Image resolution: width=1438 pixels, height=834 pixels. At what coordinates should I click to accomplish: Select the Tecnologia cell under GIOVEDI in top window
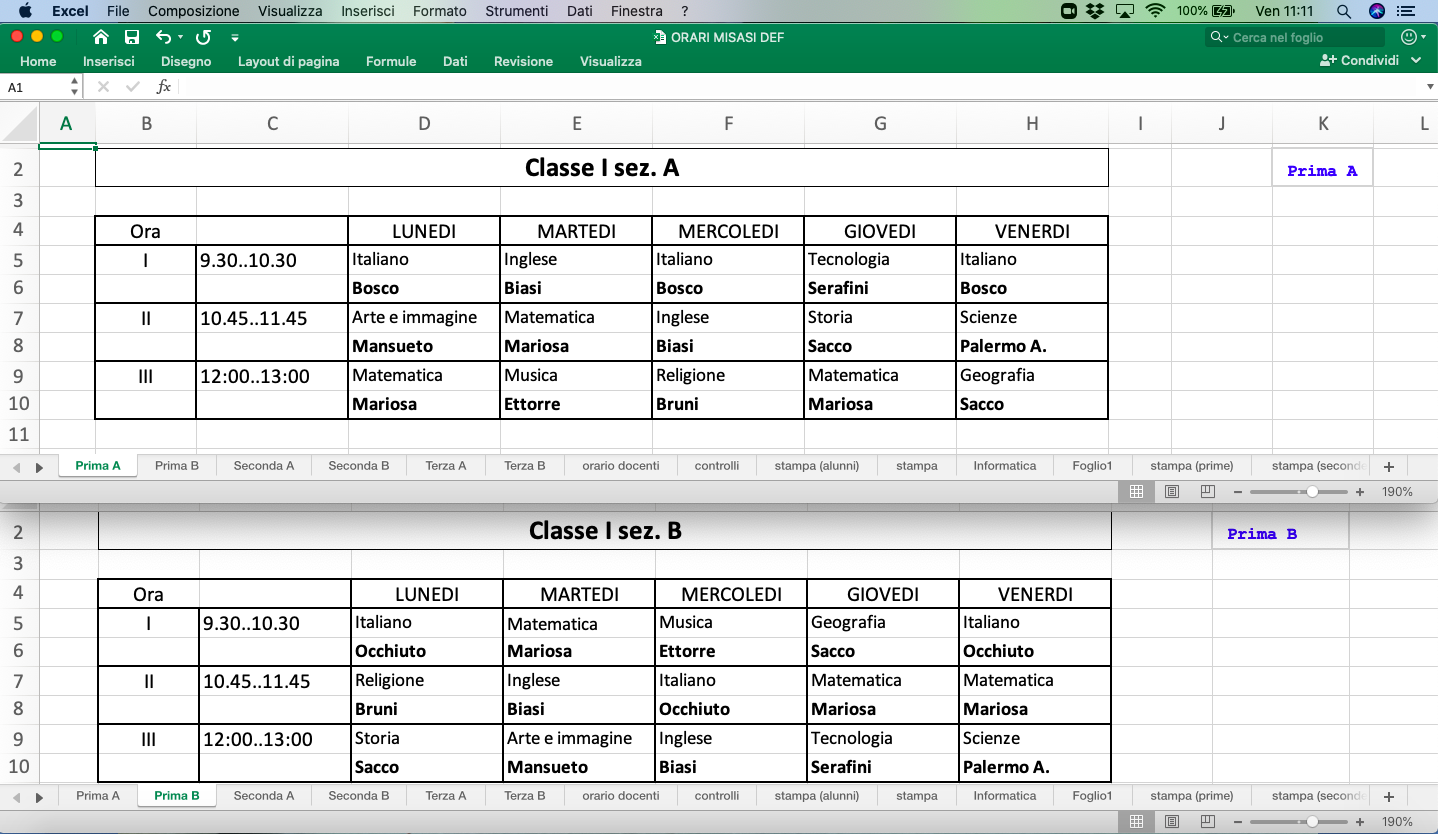point(880,260)
